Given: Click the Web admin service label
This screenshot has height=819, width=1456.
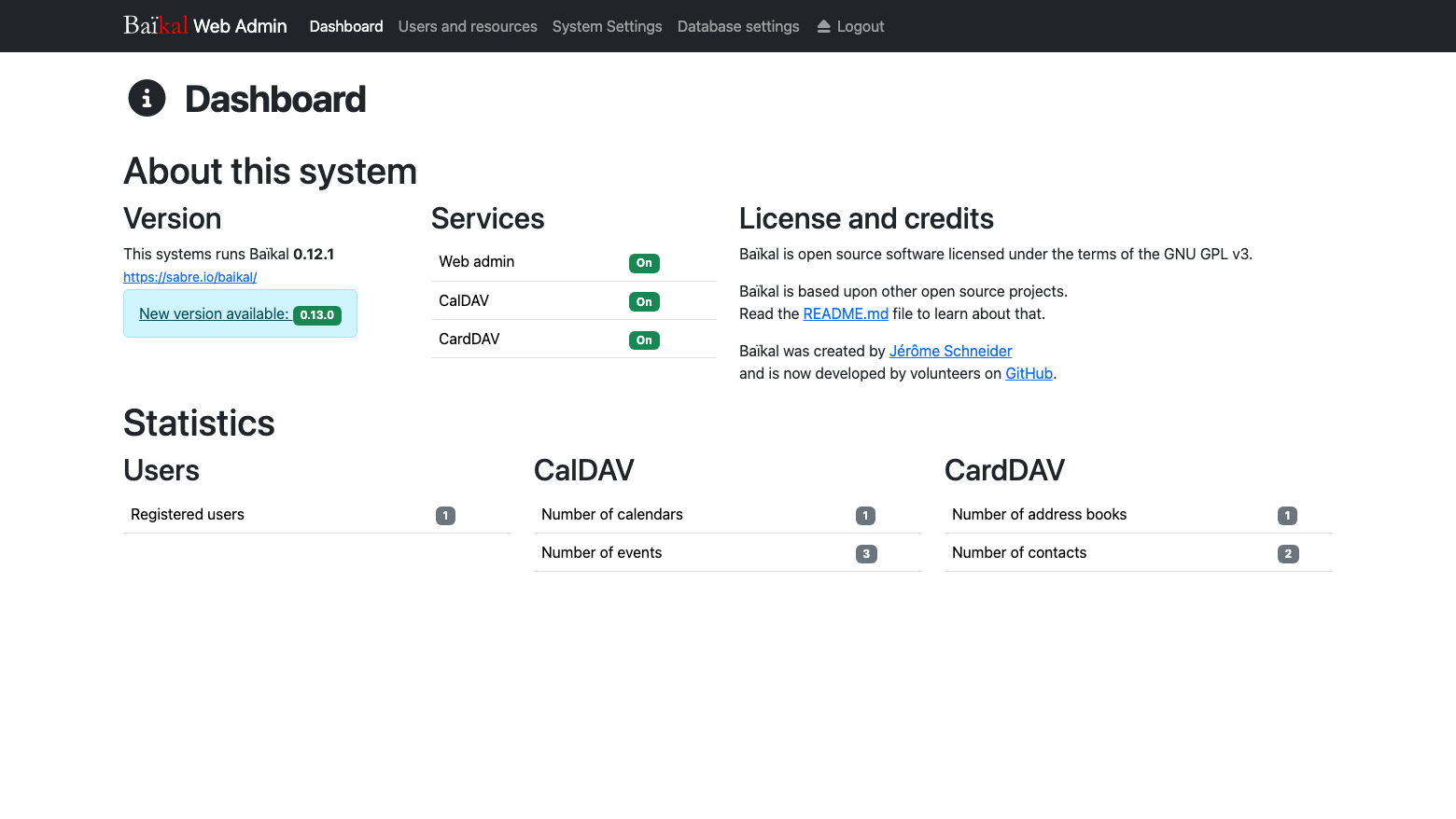Looking at the screenshot, I should click(477, 261).
